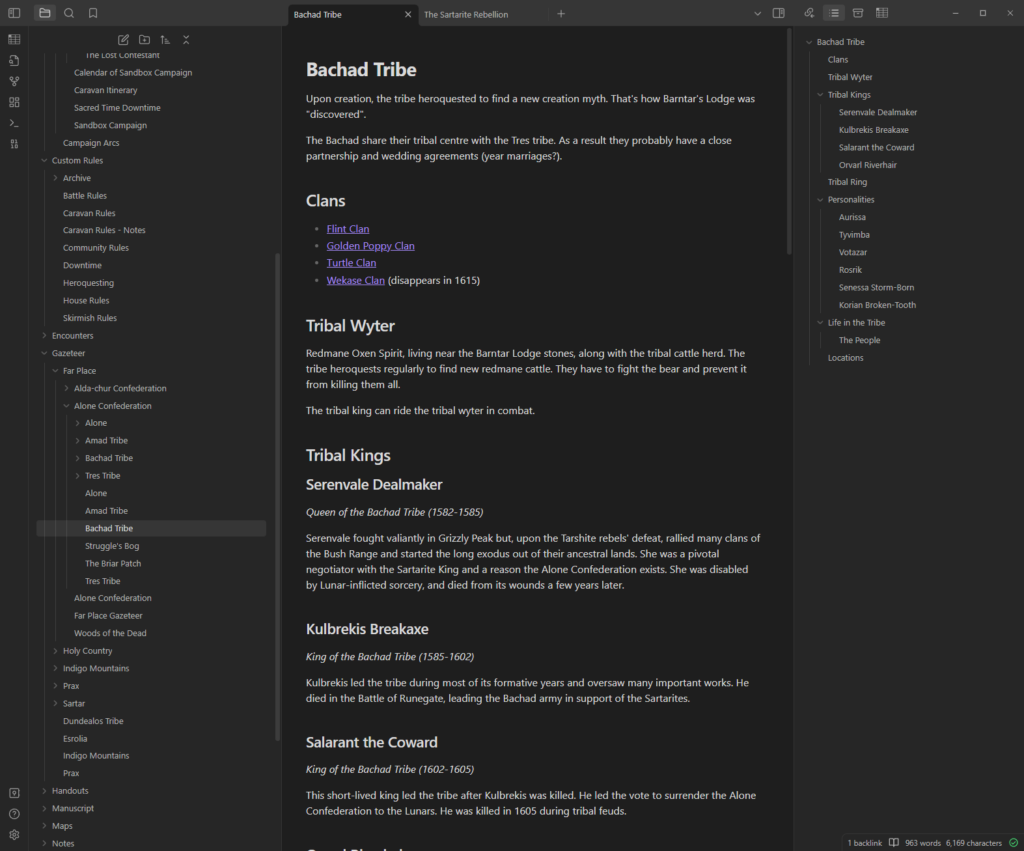Toggle the left sidebar

click(14, 13)
